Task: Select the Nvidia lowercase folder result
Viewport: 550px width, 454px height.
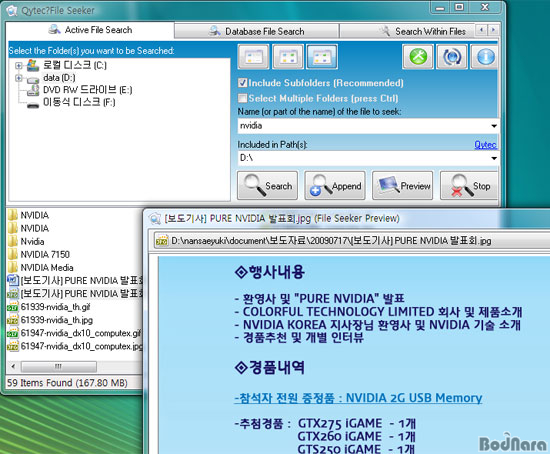Action: coord(32,241)
